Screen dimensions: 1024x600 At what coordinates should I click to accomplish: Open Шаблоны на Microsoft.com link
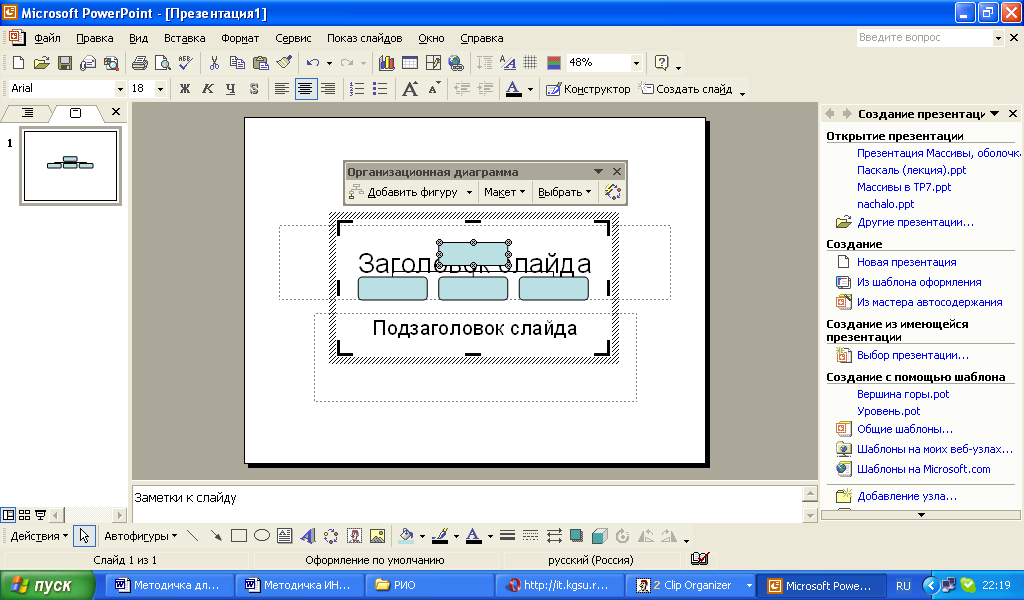pyautogui.click(x=923, y=469)
